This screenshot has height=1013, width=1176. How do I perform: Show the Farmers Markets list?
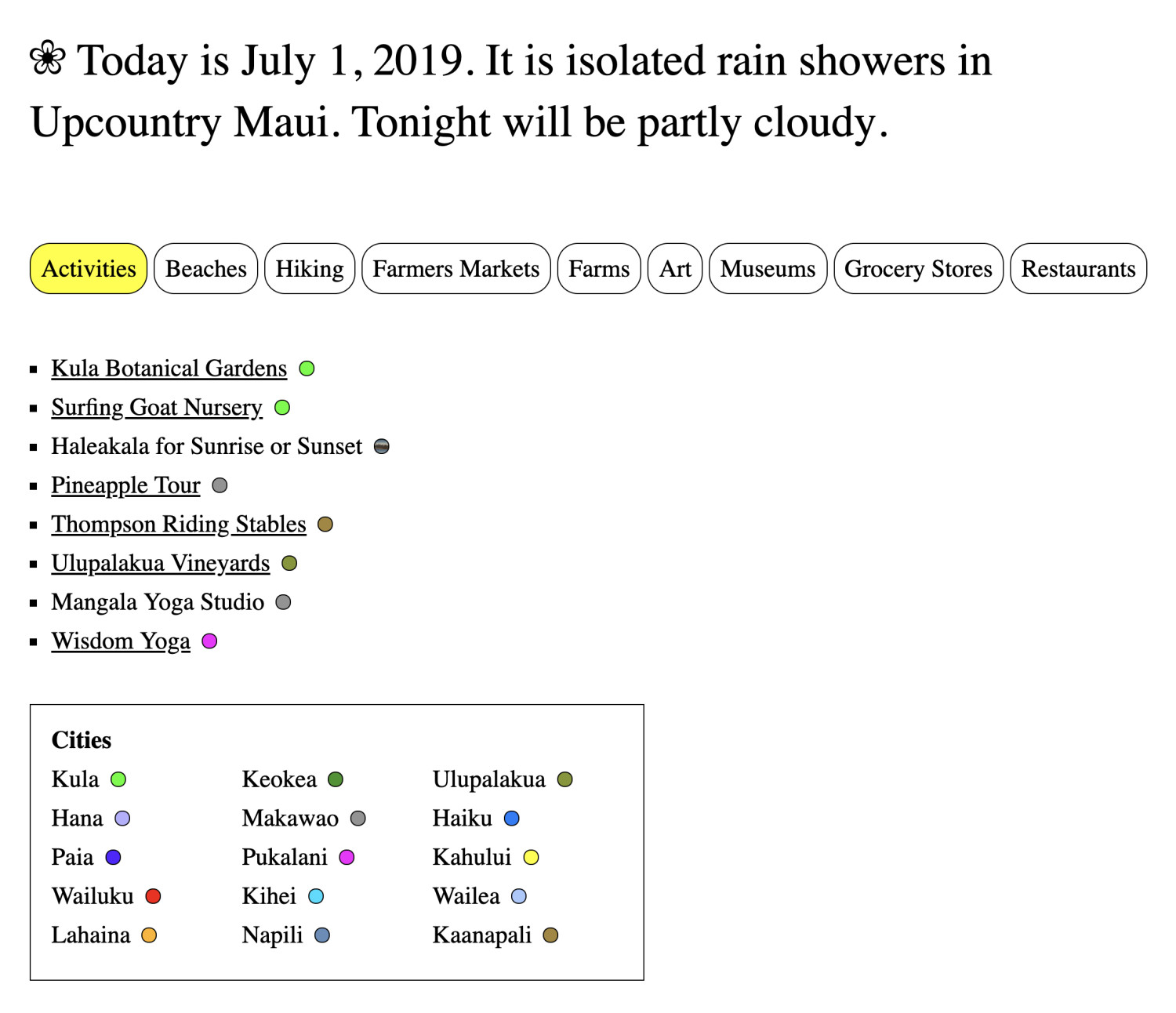(456, 269)
